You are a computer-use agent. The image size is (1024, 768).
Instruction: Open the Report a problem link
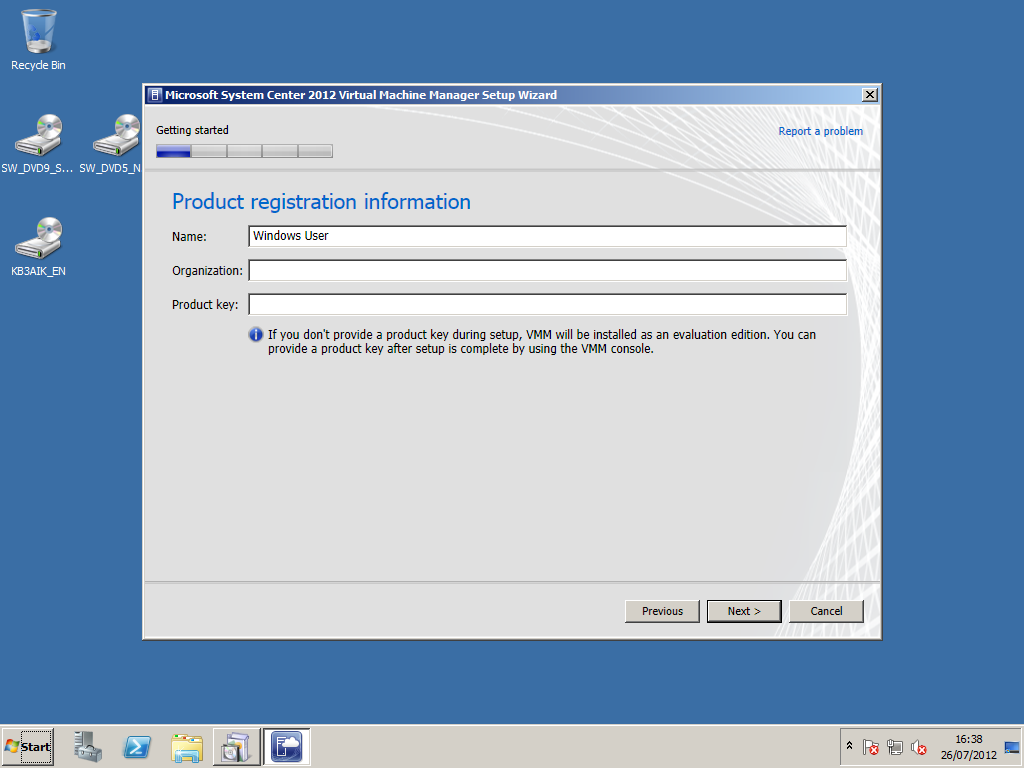point(820,131)
